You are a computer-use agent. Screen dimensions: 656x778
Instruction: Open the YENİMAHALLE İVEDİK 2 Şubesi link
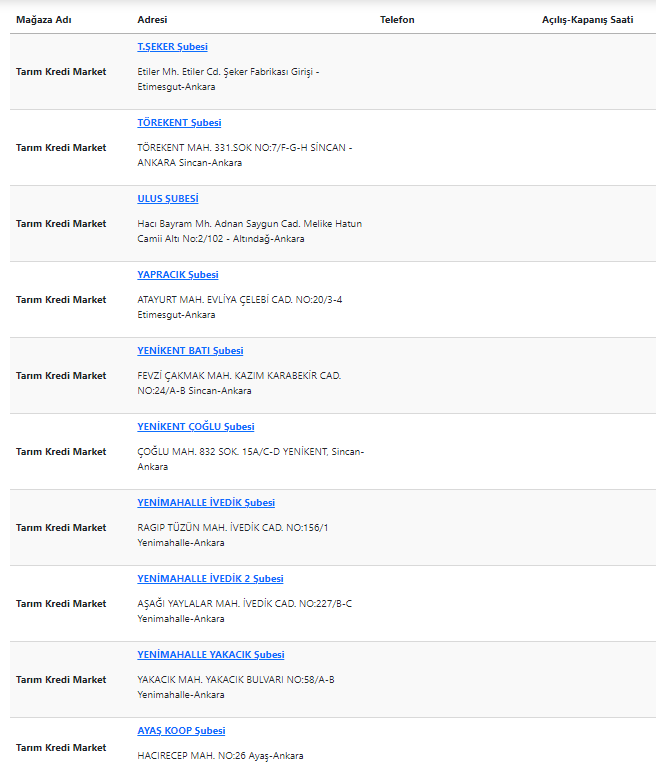[x=210, y=579]
